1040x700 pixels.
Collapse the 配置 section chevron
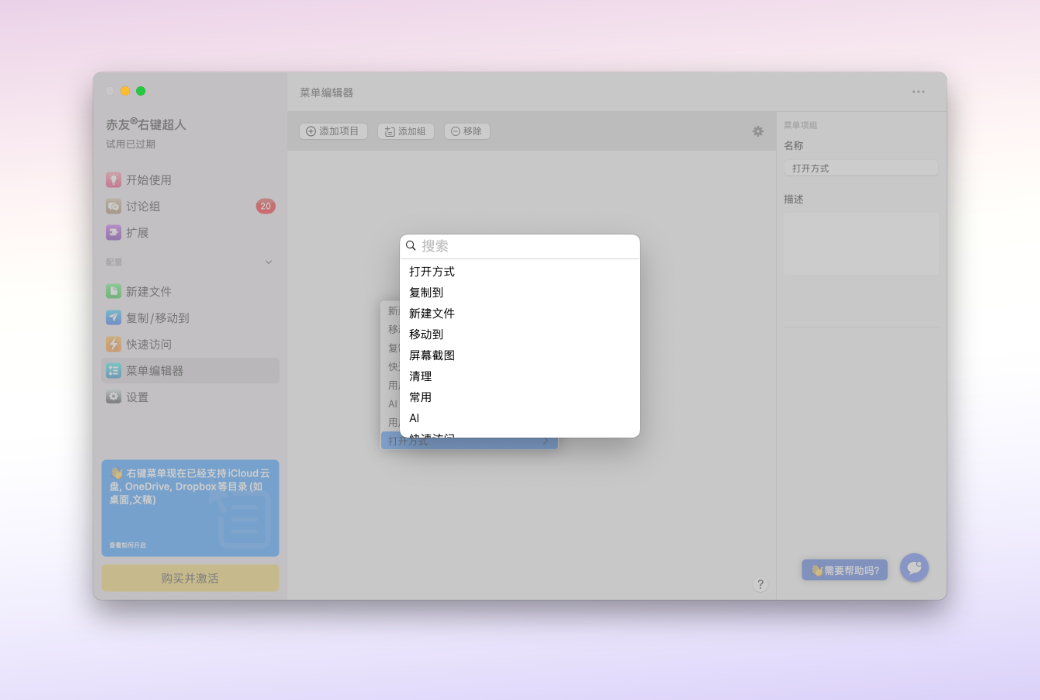click(x=269, y=262)
